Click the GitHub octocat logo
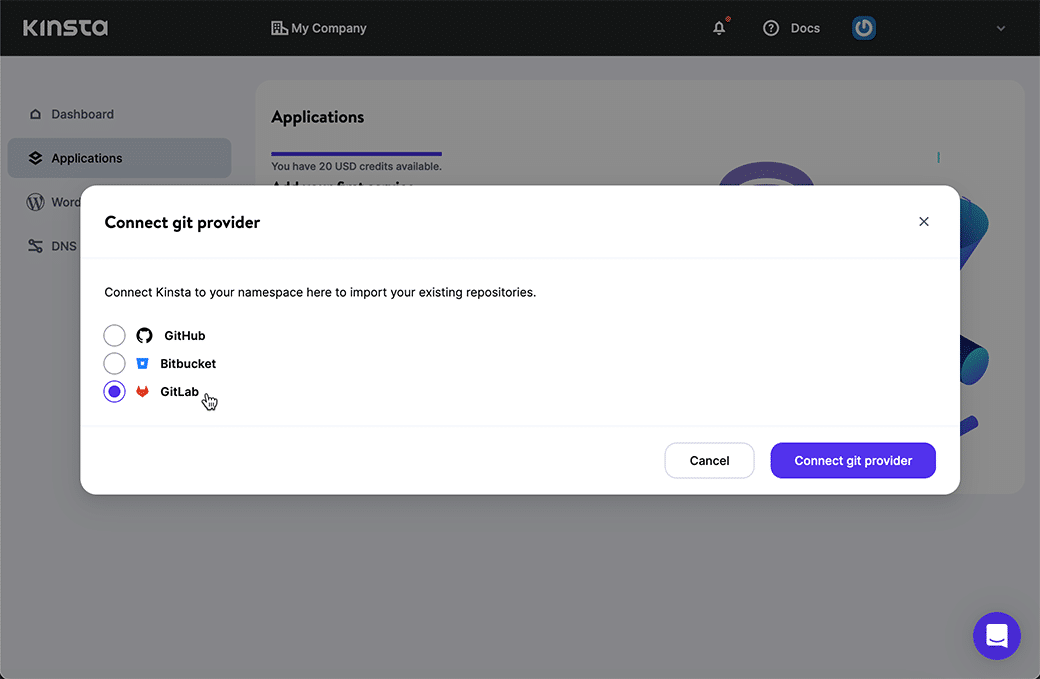Image resolution: width=1040 pixels, height=679 pixels. (144, 336)
